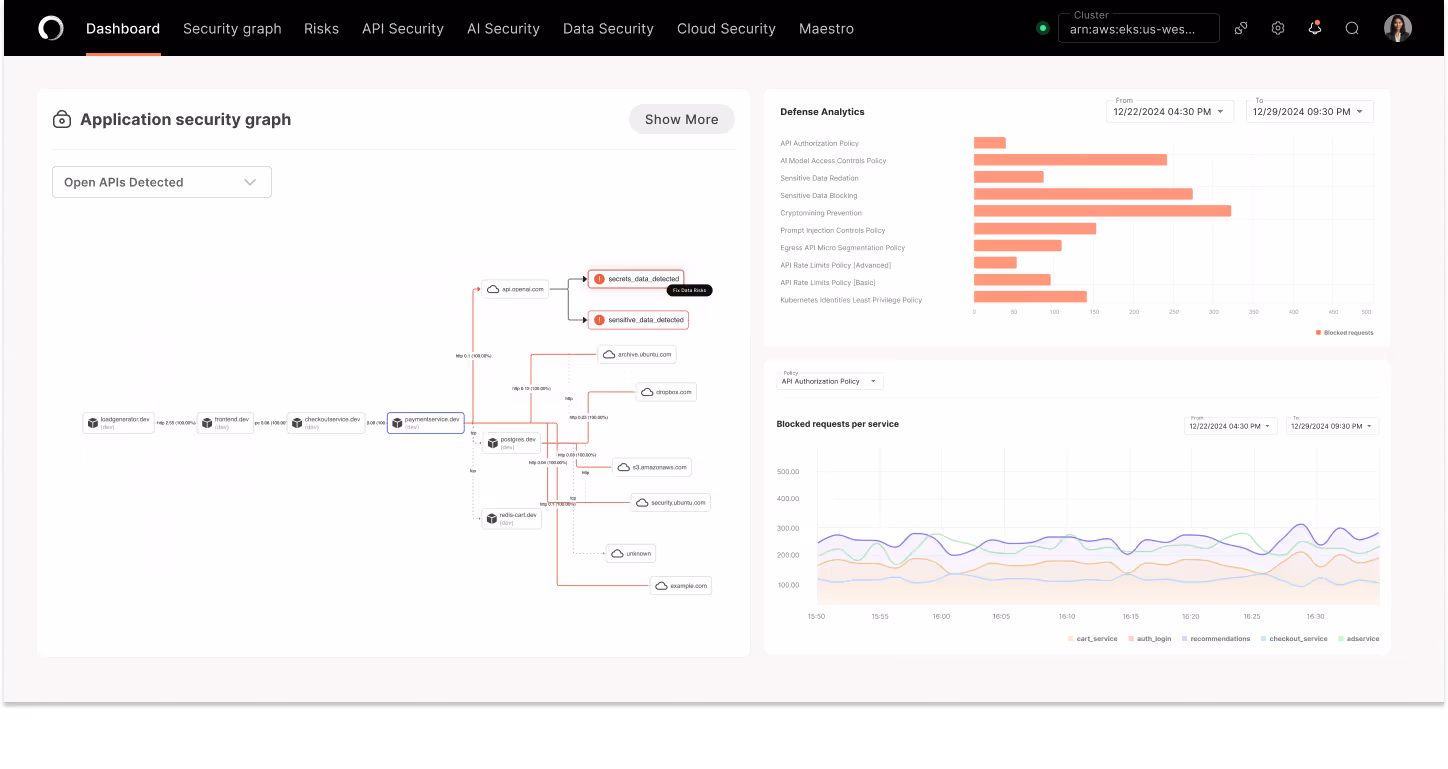Select the redis-cart.dev node
This screenshot has height=769, width=1448.
[512, 518]
